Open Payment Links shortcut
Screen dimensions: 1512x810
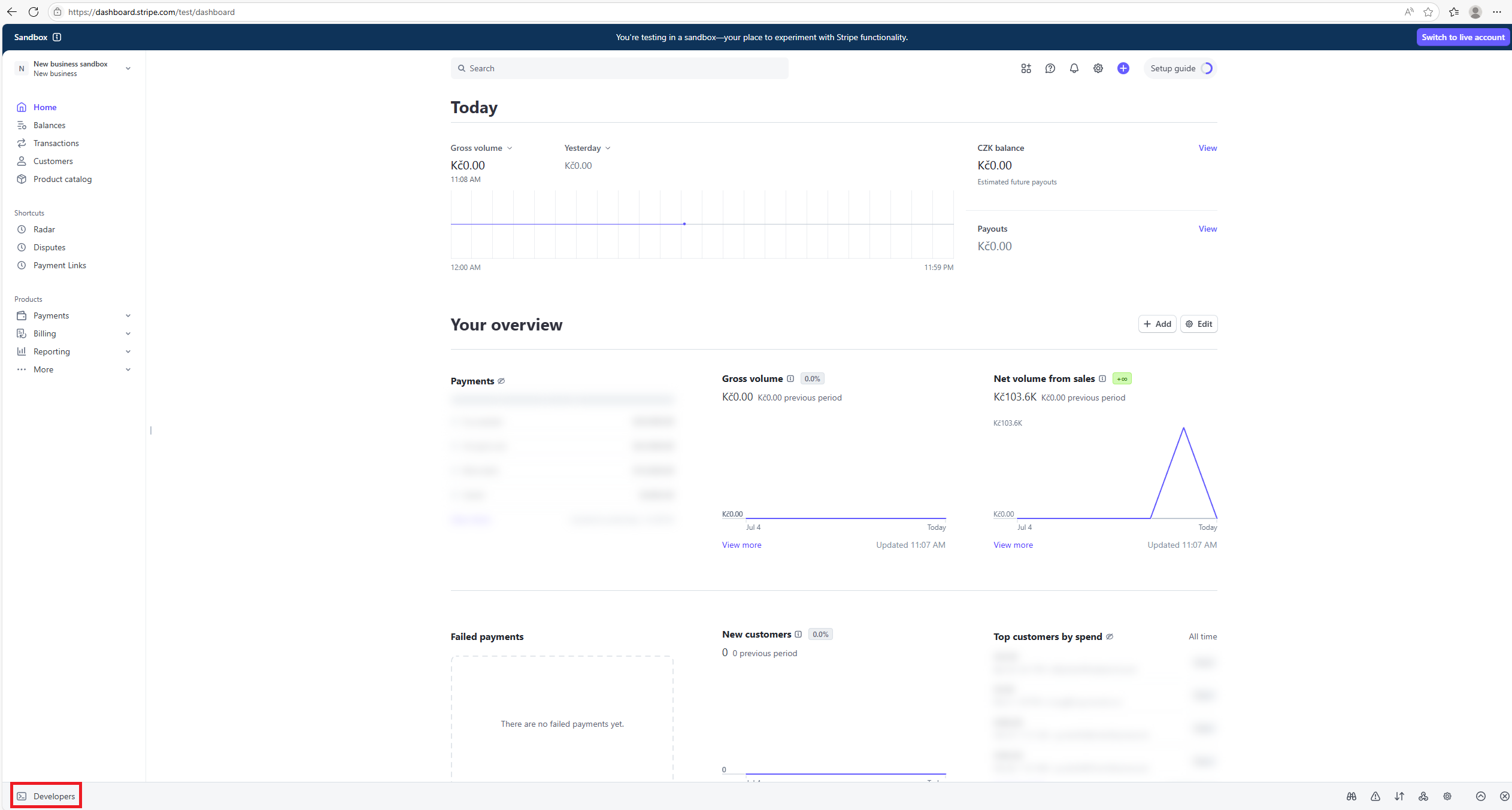click(59, 265)
